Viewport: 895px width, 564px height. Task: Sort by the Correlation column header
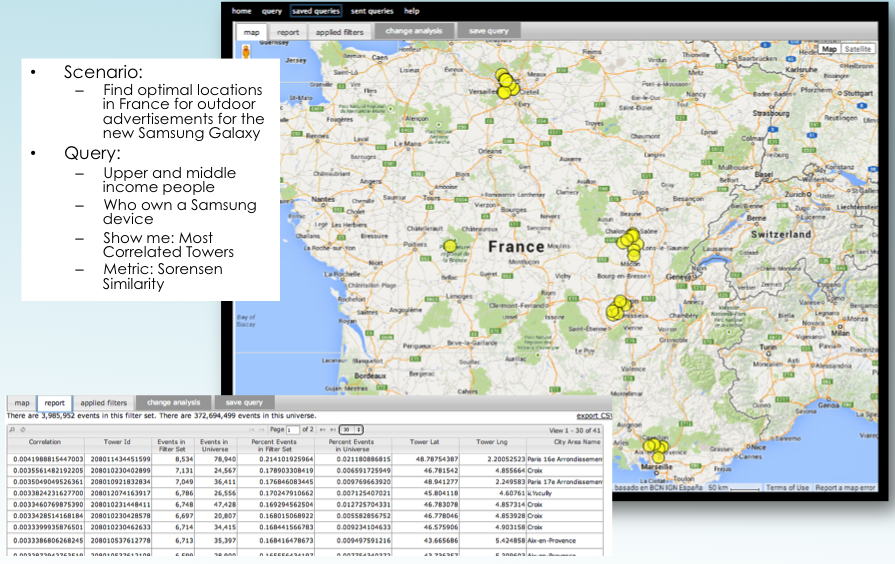45,445
